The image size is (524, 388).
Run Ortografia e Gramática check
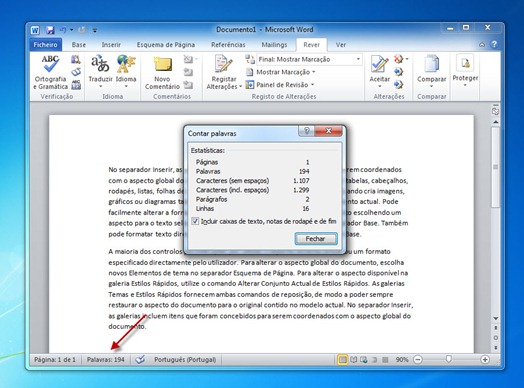50,72
